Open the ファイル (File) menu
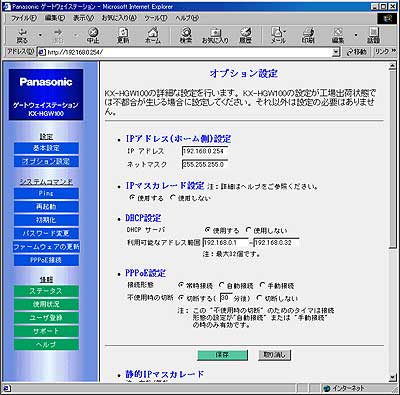Viewport: 400px width, 395px height. 24,18
